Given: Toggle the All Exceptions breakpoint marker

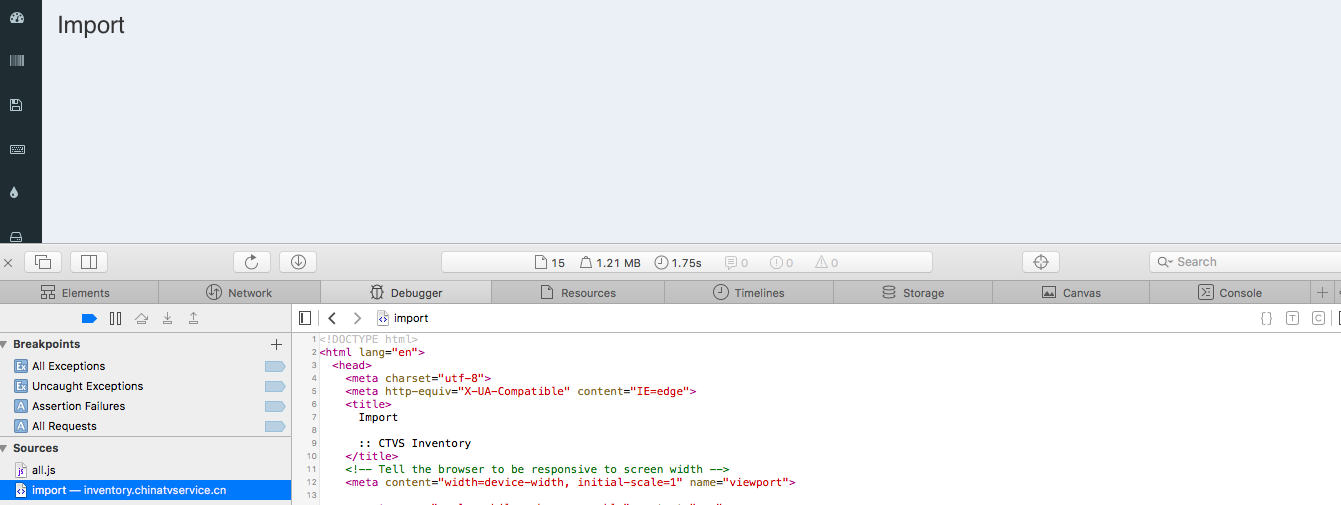Looking at the screenshot, I should pyautogui.click(x=275, y=366).
